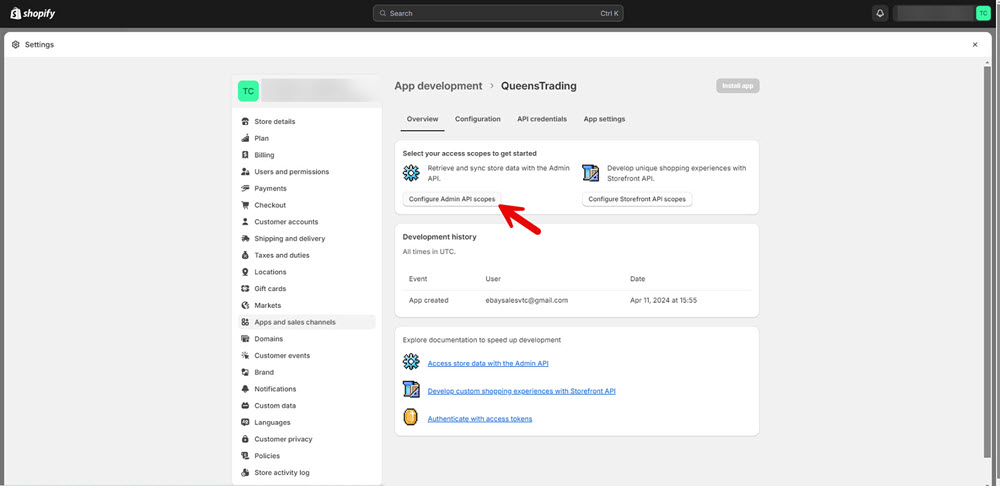The width and height of the screenshot is (1000, 486).
Task: Click the App created event cell
Action: tap(429, 300)
